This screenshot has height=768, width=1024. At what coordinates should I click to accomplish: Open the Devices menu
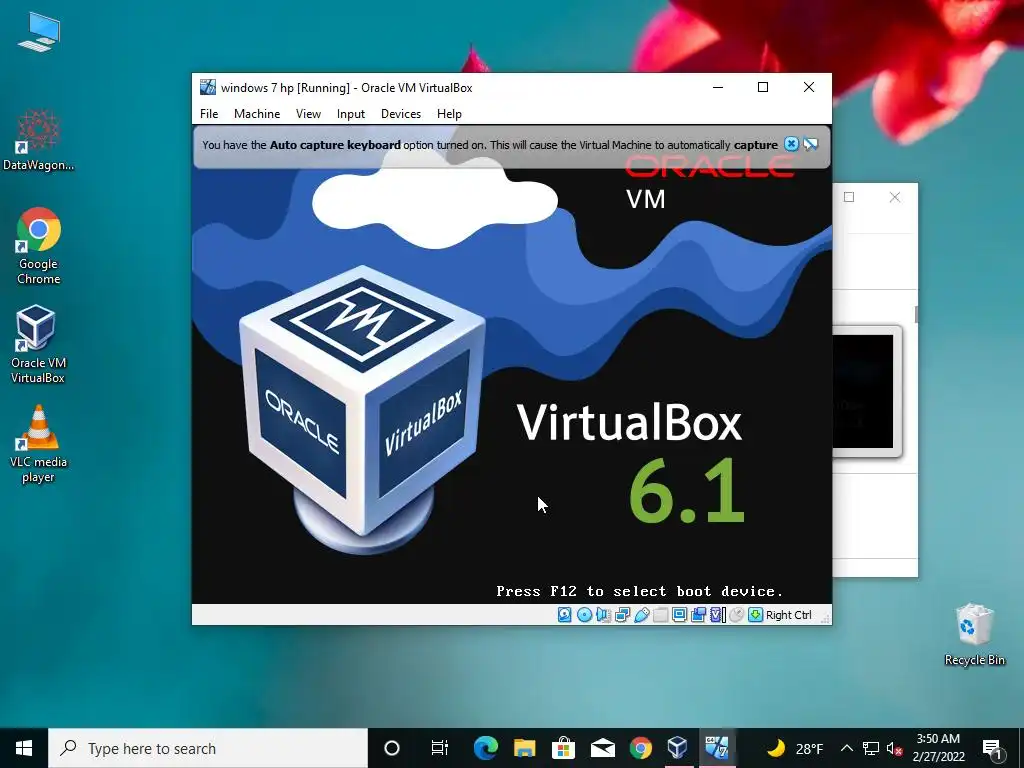point(401,114)
